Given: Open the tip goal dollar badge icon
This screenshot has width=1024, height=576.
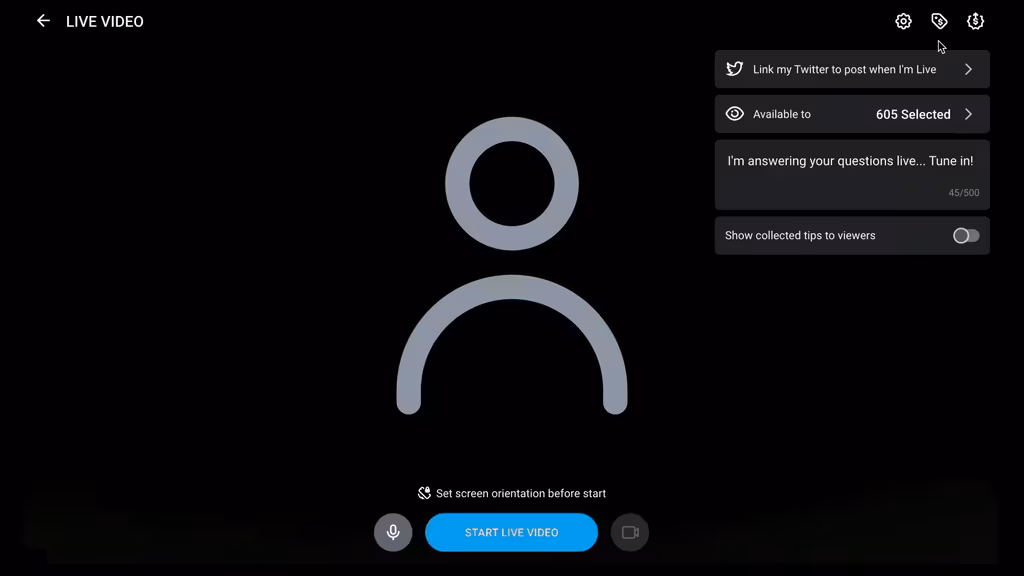Looking at the screenshot, I should click(975, 21).
